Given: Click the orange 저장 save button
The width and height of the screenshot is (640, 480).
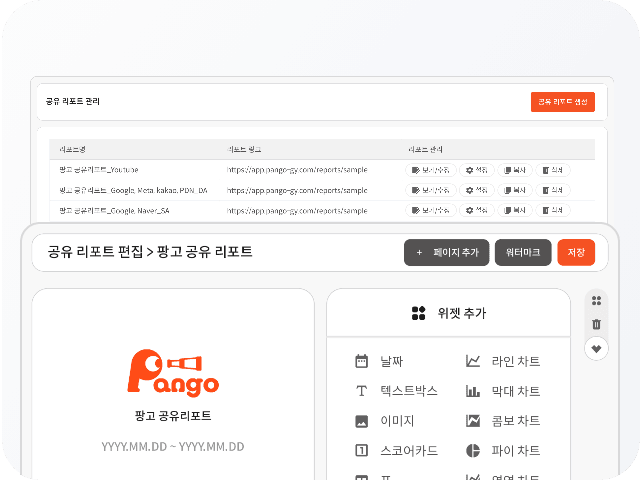Looking at the screenshot, I should pyautogui.click(x=576, y=252).
